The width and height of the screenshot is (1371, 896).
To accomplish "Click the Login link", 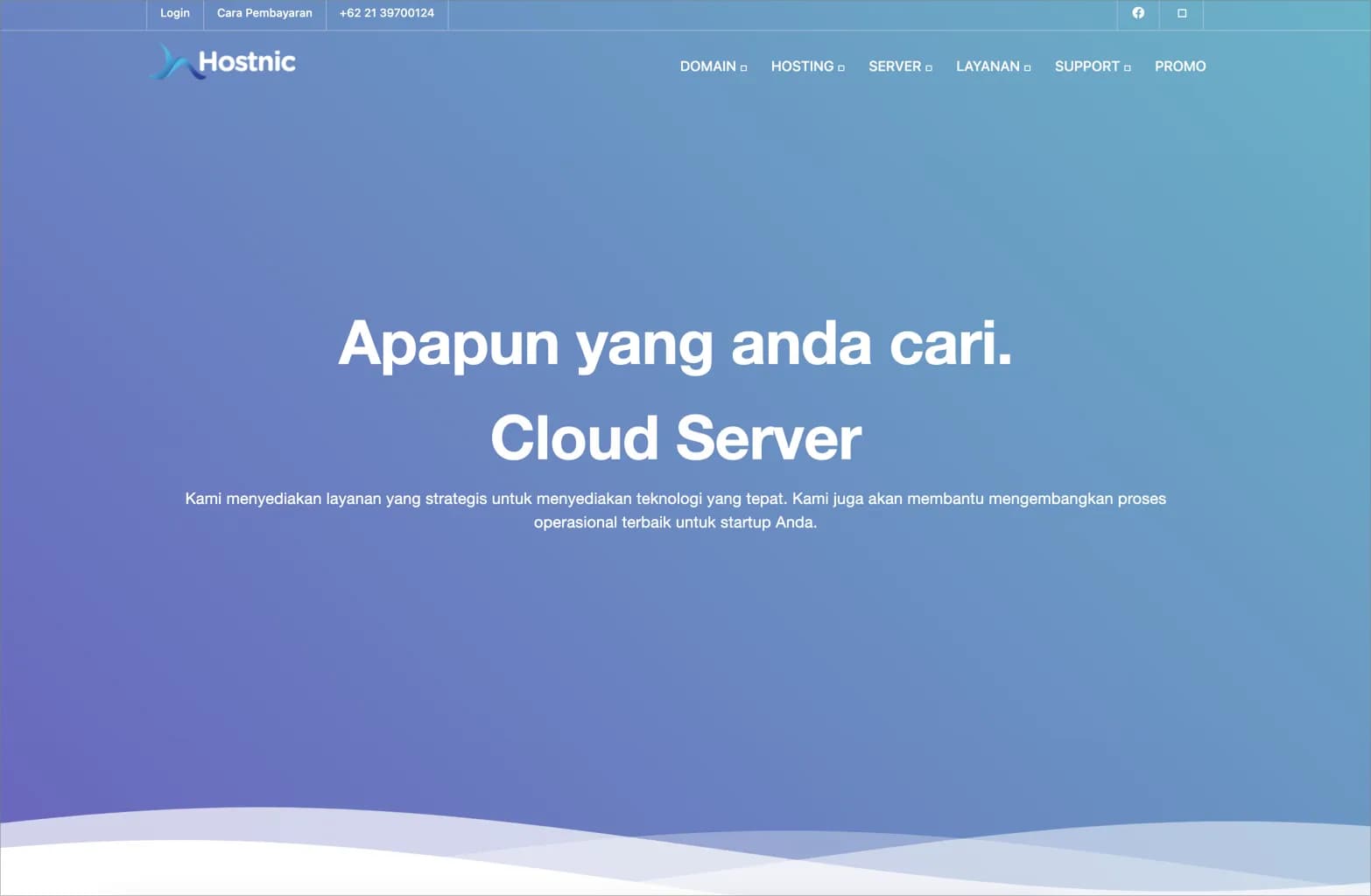I will point(174,12).
